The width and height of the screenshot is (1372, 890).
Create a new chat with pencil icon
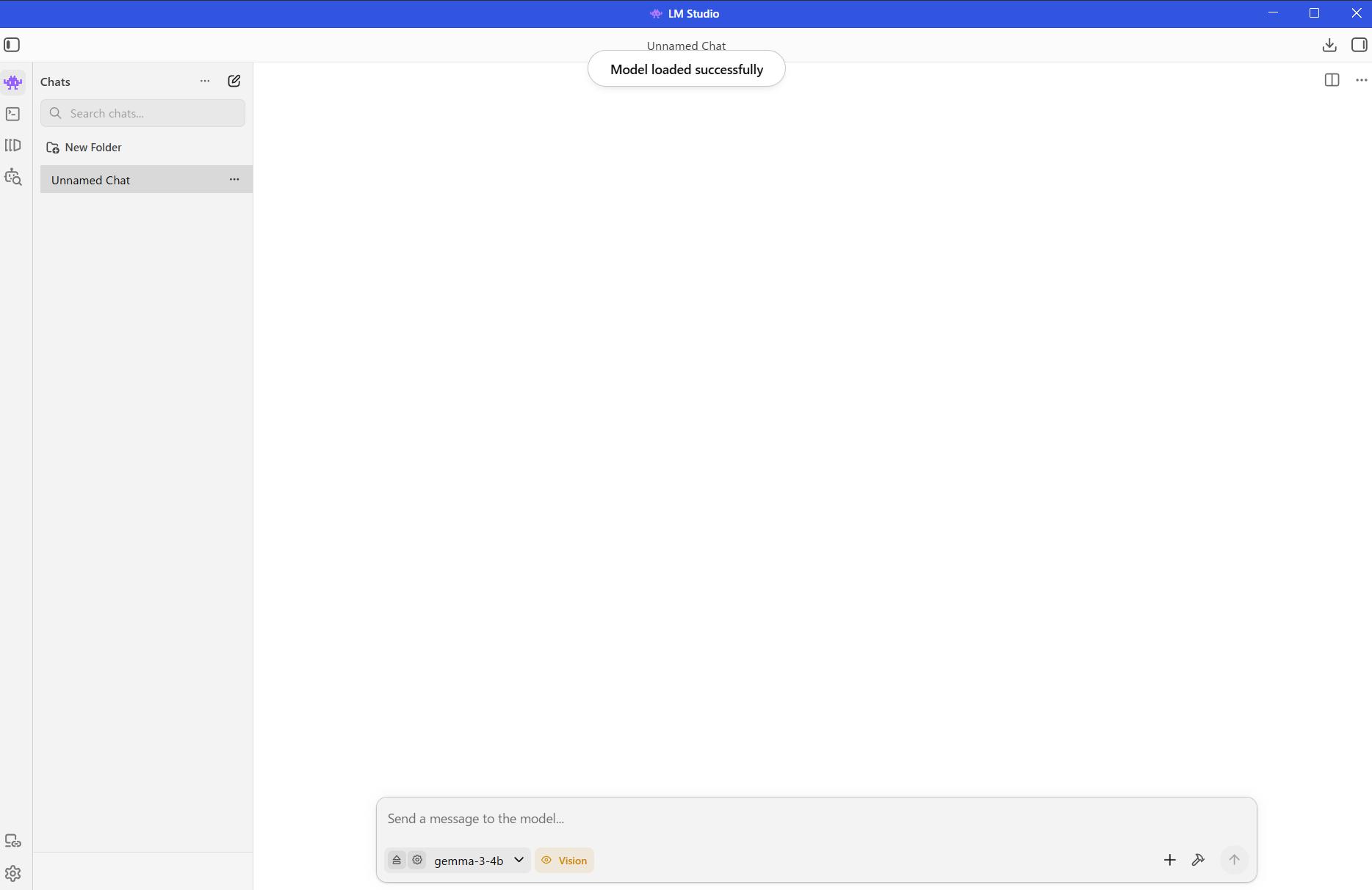click(234, 82)
